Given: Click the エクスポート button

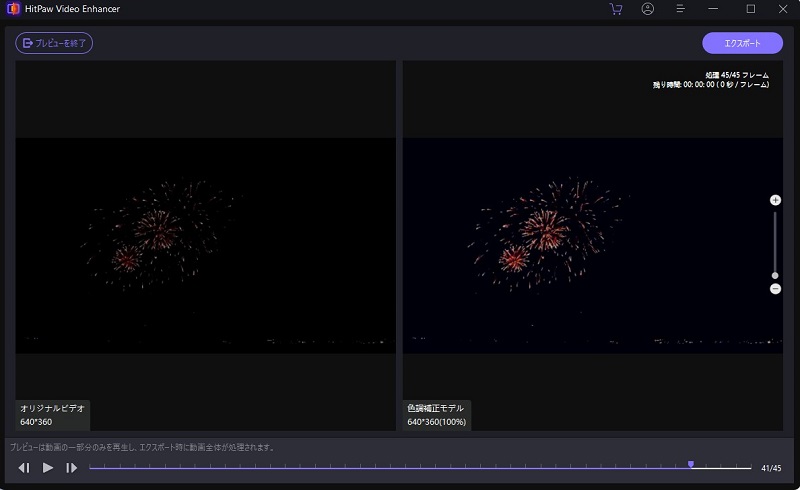Looking at the screenshot, I should (x=742, y=43).
